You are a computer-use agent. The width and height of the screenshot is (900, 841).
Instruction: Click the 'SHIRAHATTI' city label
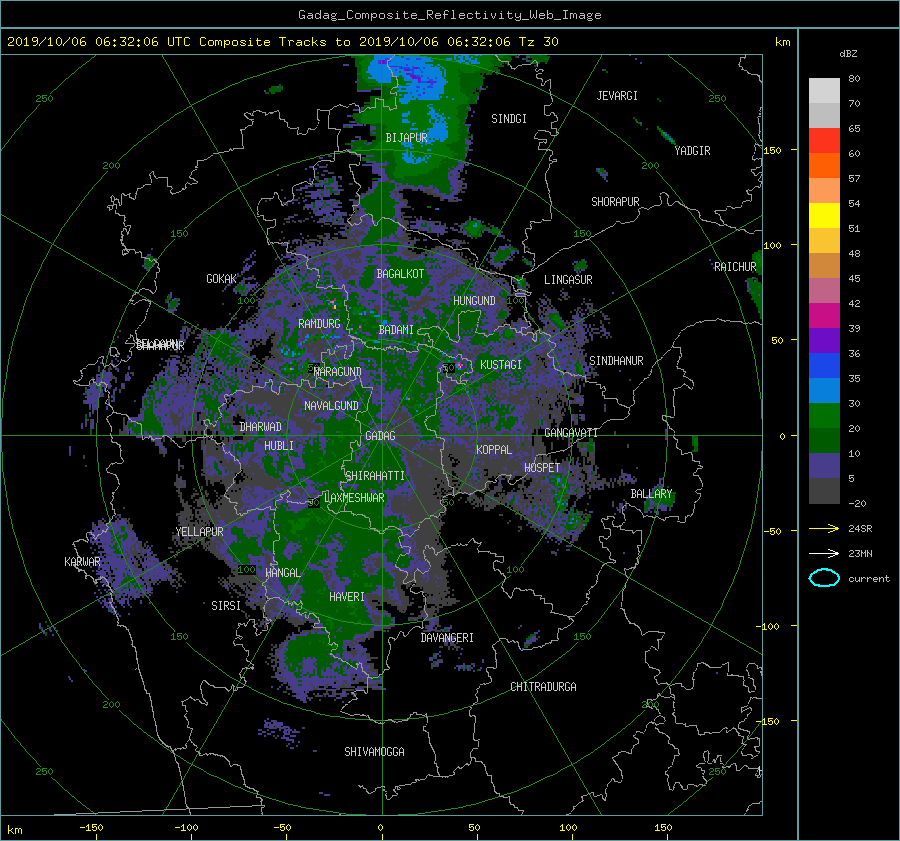[x=375, y=476]
